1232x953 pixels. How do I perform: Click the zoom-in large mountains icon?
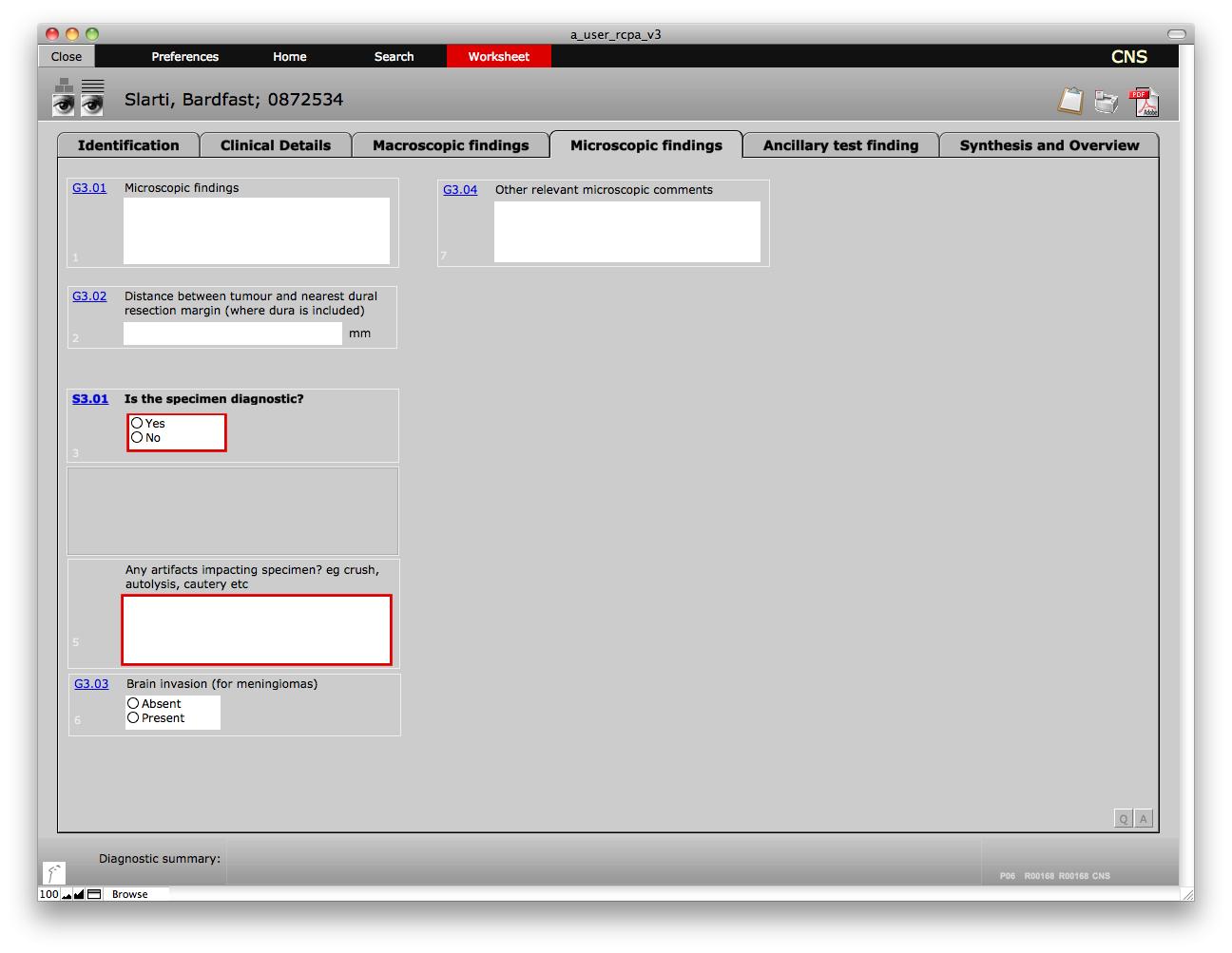click(79, 894)
